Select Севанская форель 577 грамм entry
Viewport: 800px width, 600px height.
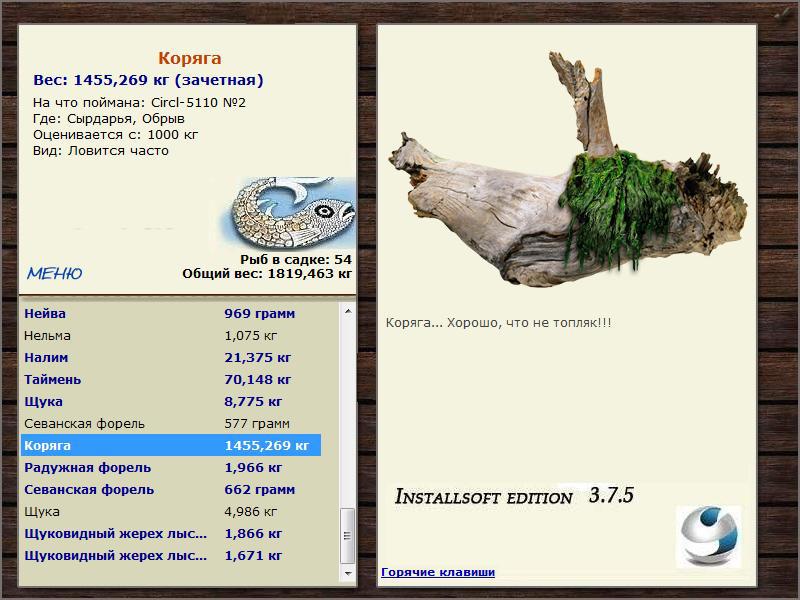(x=171, y=423)
